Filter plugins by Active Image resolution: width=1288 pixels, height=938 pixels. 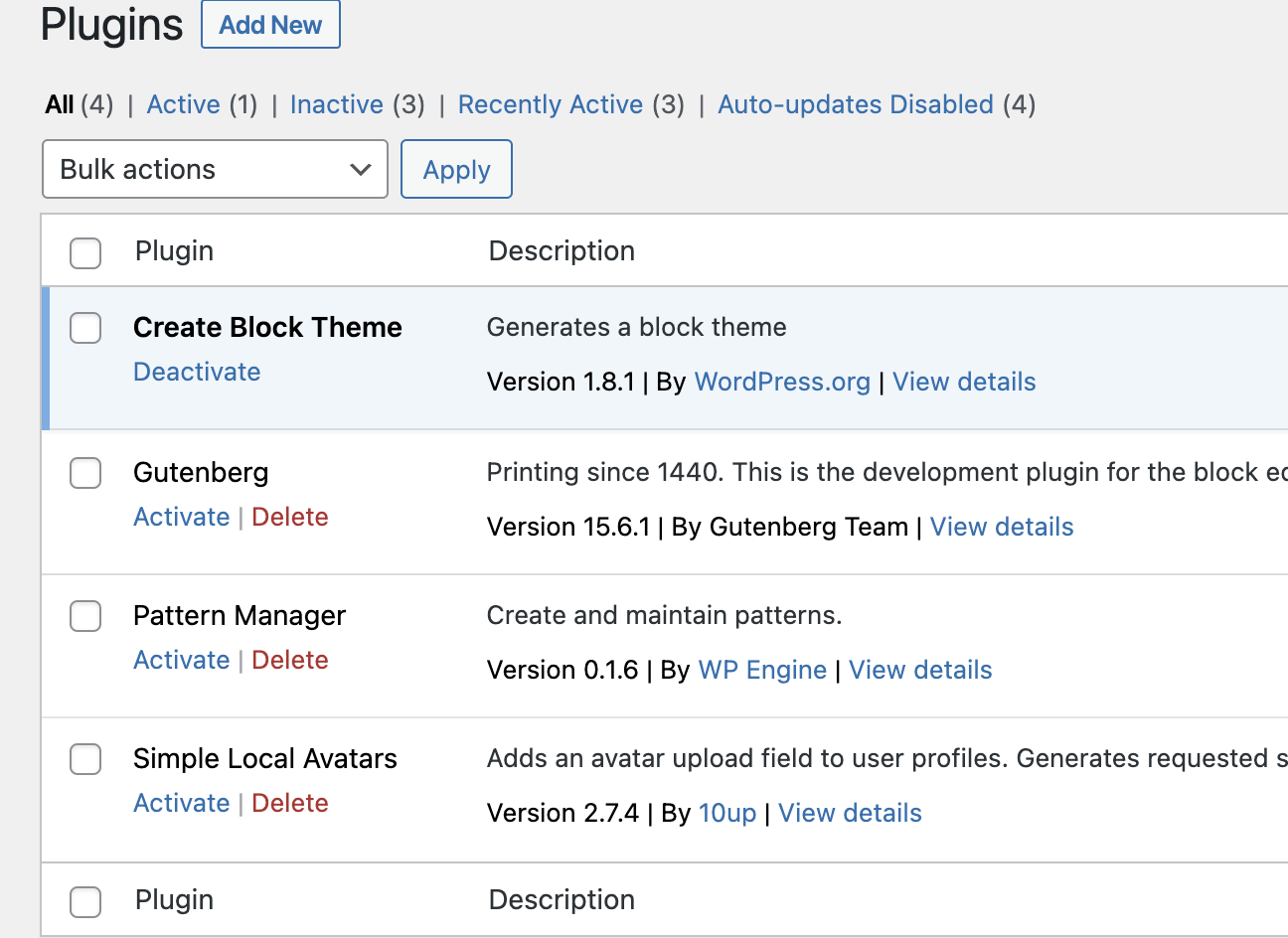pyautogui.click(x=183, y=104)
